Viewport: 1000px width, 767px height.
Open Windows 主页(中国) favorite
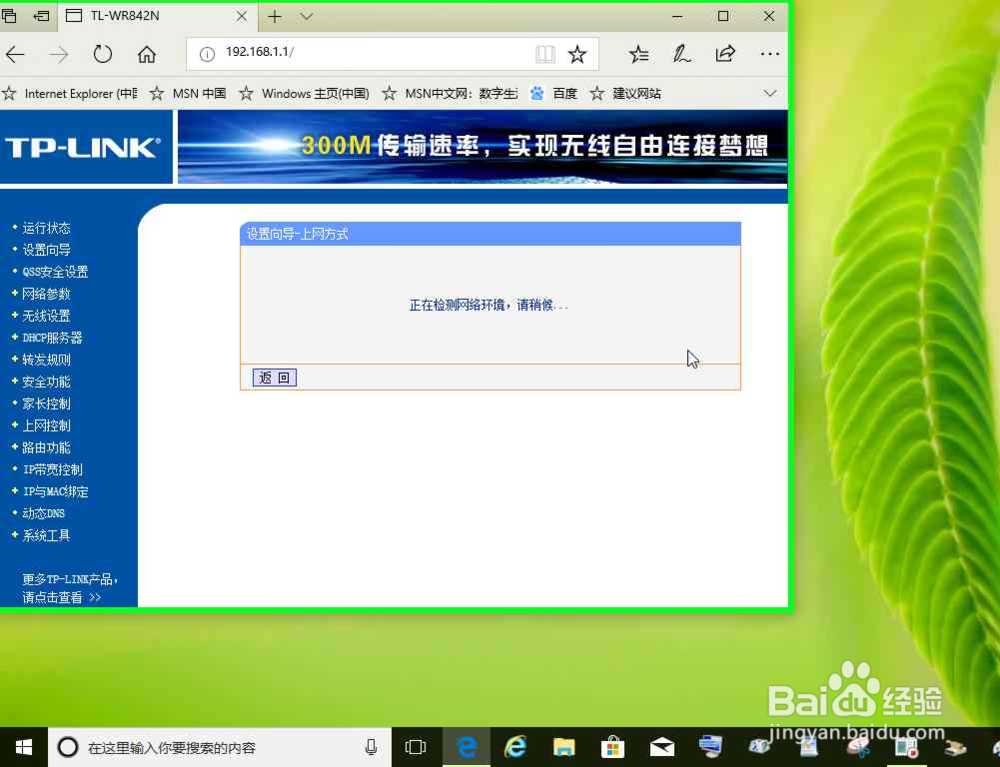coord(304,94)
